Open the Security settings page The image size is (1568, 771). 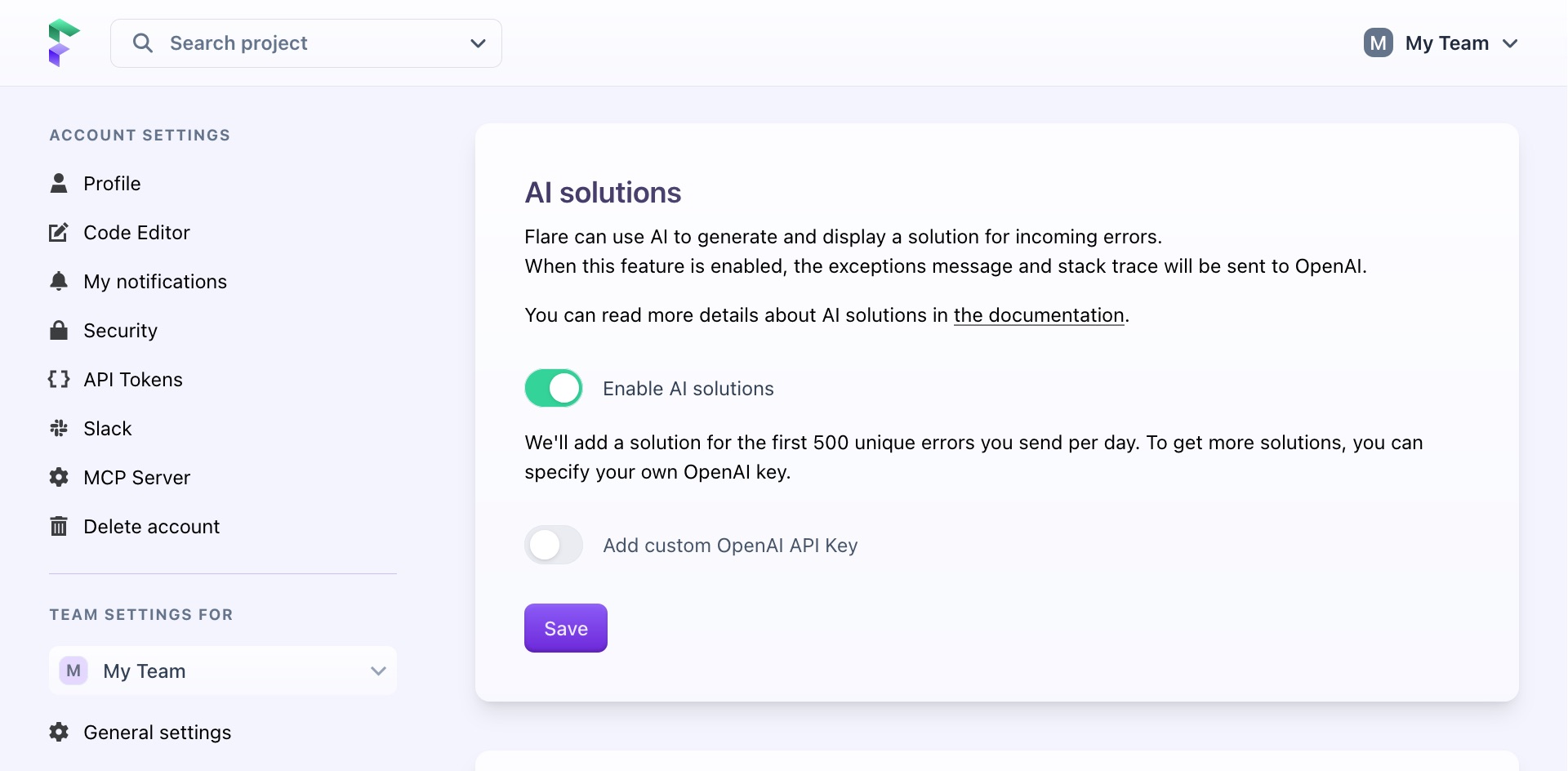pyautogui.click(x=120, y=330)
